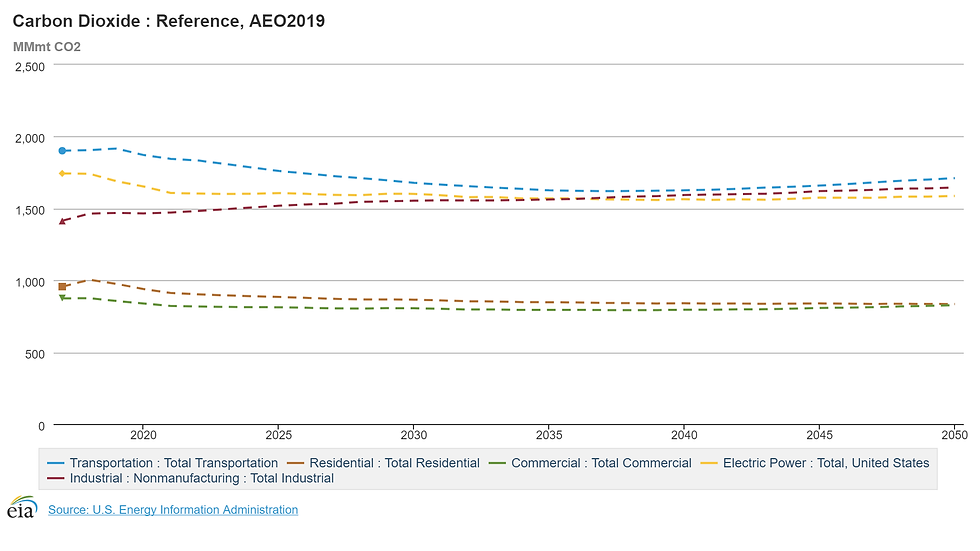The image size is (980, 551).
Task: Open the U.S. Energy Information Administration source link
Action: [173, 510]
